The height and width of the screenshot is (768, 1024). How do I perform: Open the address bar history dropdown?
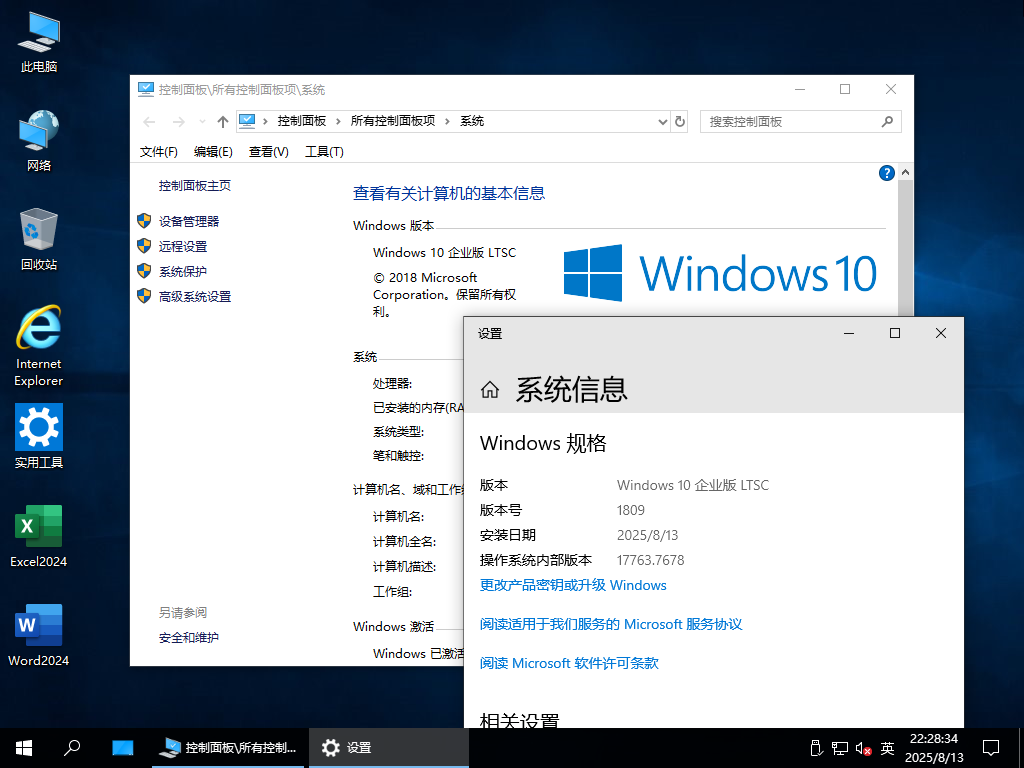click(x=662, y=121)
